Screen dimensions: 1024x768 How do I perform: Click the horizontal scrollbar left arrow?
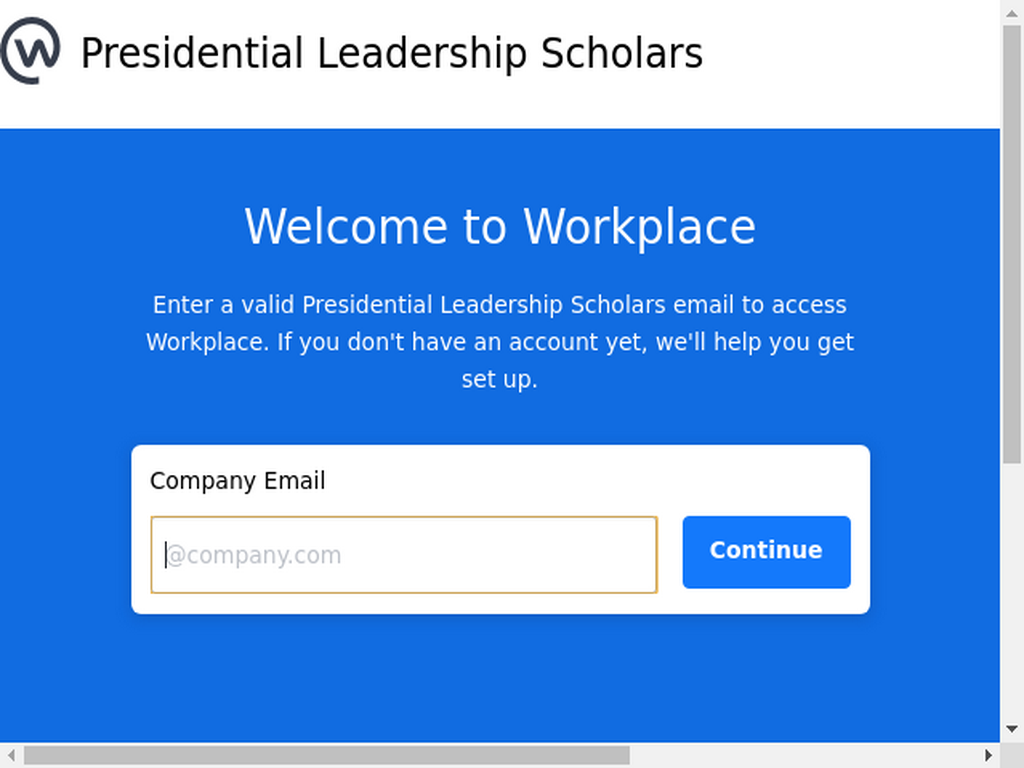[x=11, y=755]
